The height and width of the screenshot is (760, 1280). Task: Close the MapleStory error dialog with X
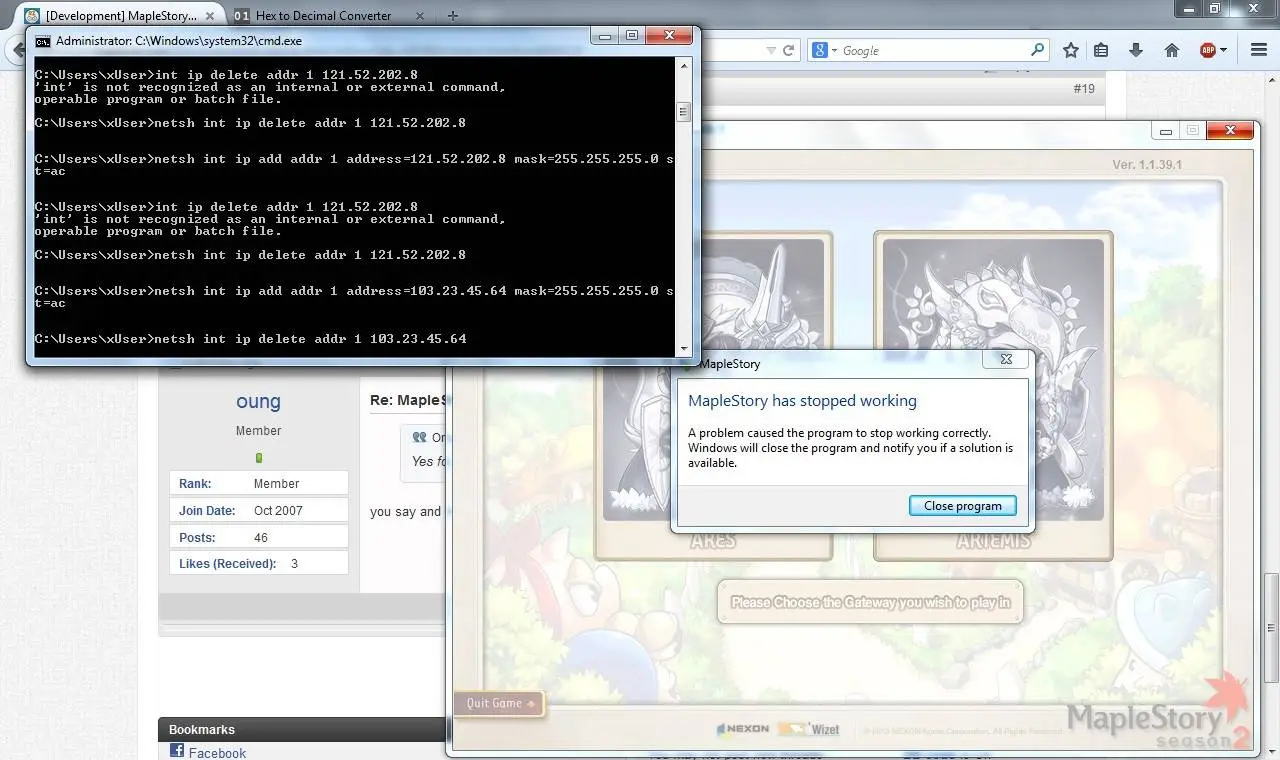tap(1006, 359)
